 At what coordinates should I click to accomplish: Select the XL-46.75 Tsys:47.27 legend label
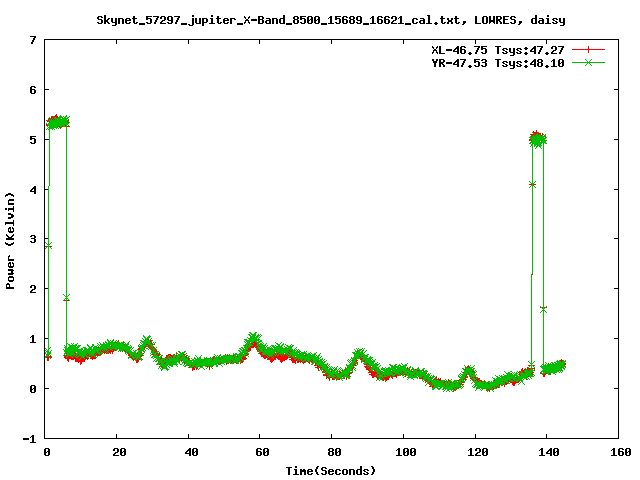pyautogui.click(x=498, y=50)
